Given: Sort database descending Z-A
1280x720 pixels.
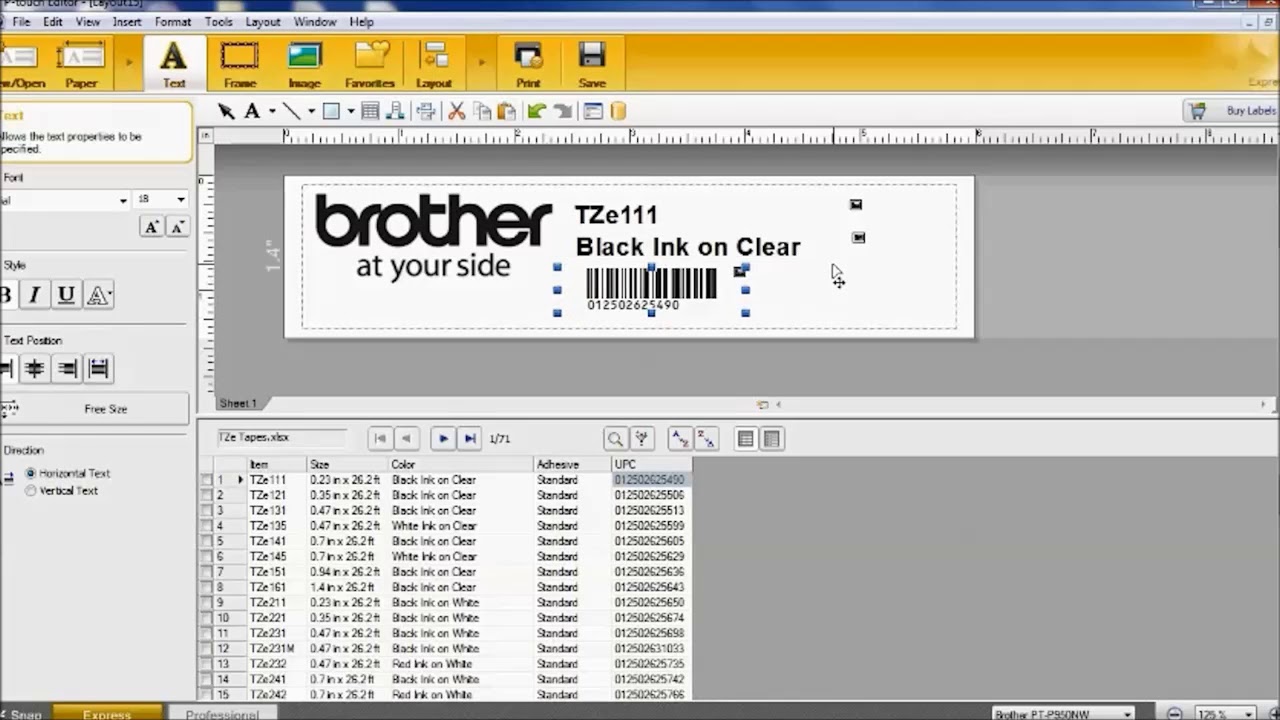Looking at the screenshot, I should tap(706, 439).
